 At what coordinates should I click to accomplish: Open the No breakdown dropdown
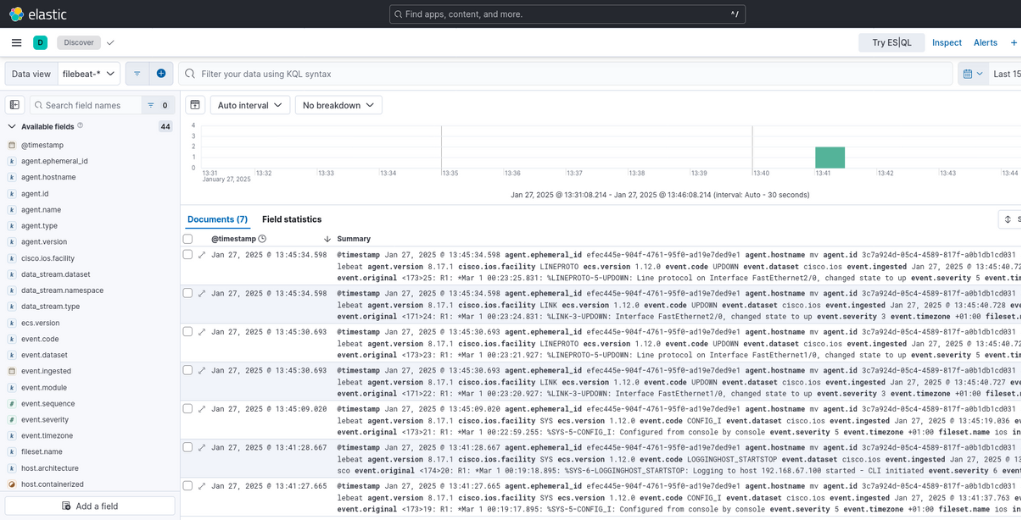tap(338, 105)
